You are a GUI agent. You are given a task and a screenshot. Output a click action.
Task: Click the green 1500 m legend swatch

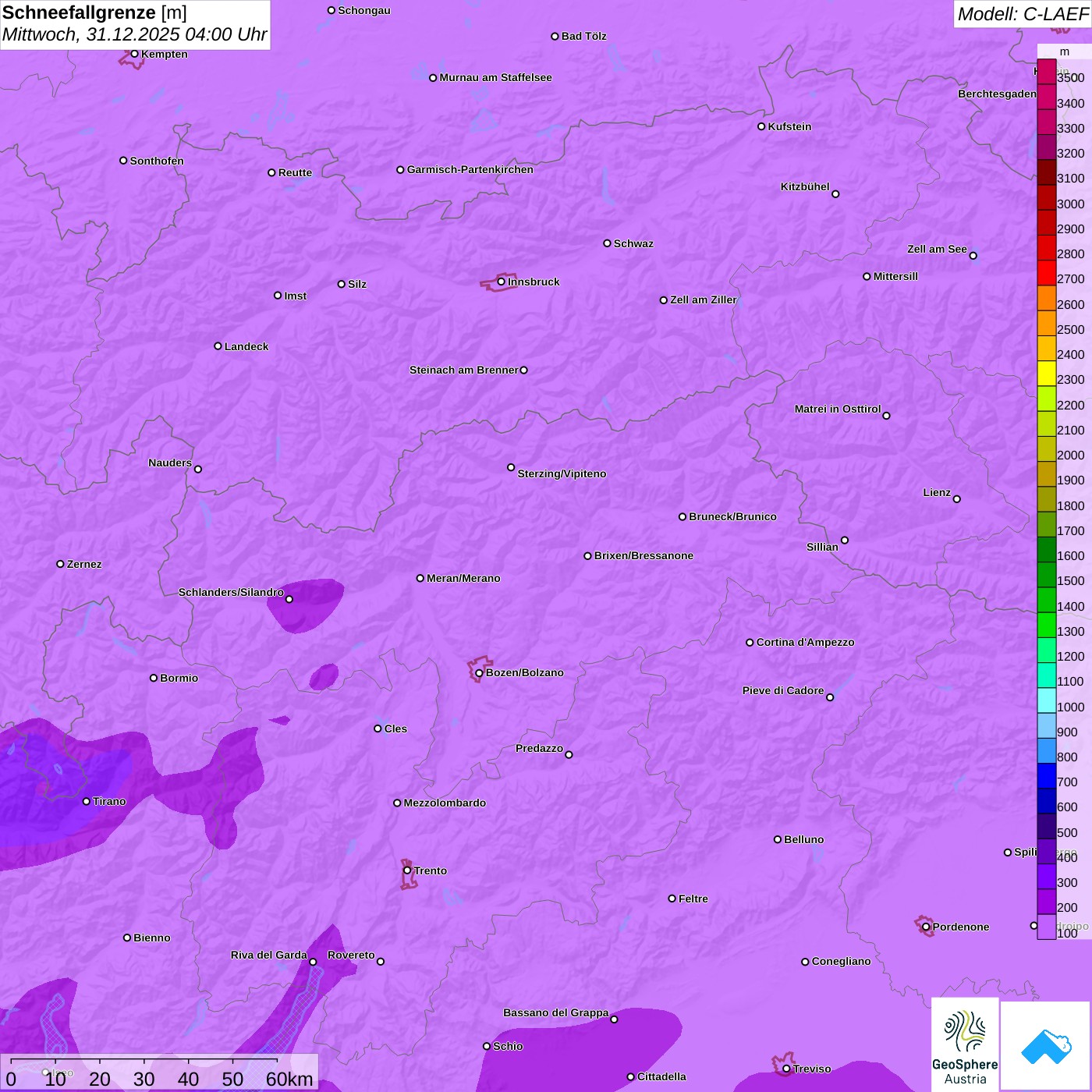[x=1047, y=575]
